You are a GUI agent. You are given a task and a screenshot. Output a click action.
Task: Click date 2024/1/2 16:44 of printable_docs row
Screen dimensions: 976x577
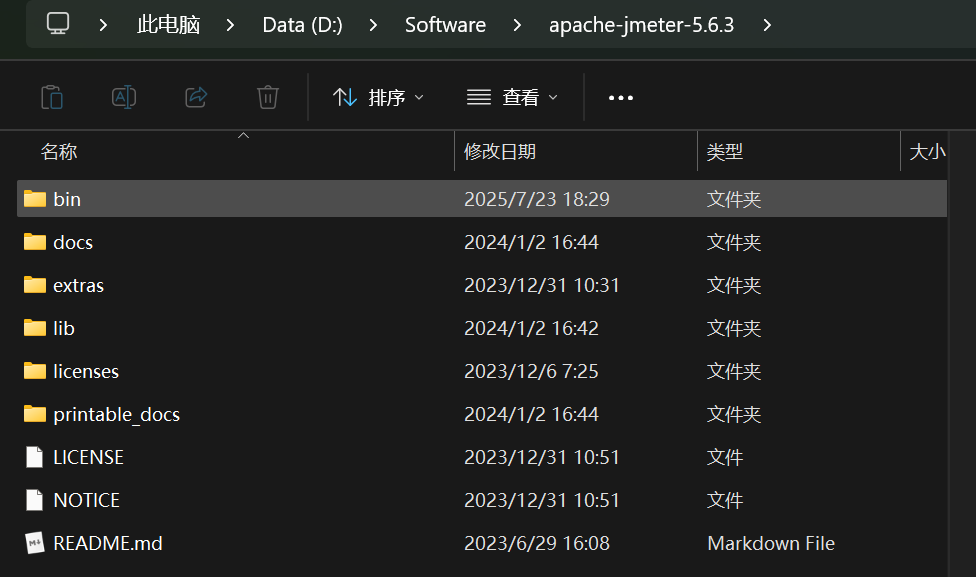(531, 414)
